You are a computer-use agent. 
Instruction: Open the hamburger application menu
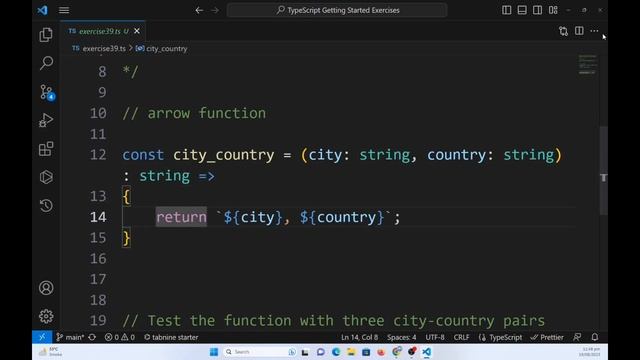64,10
